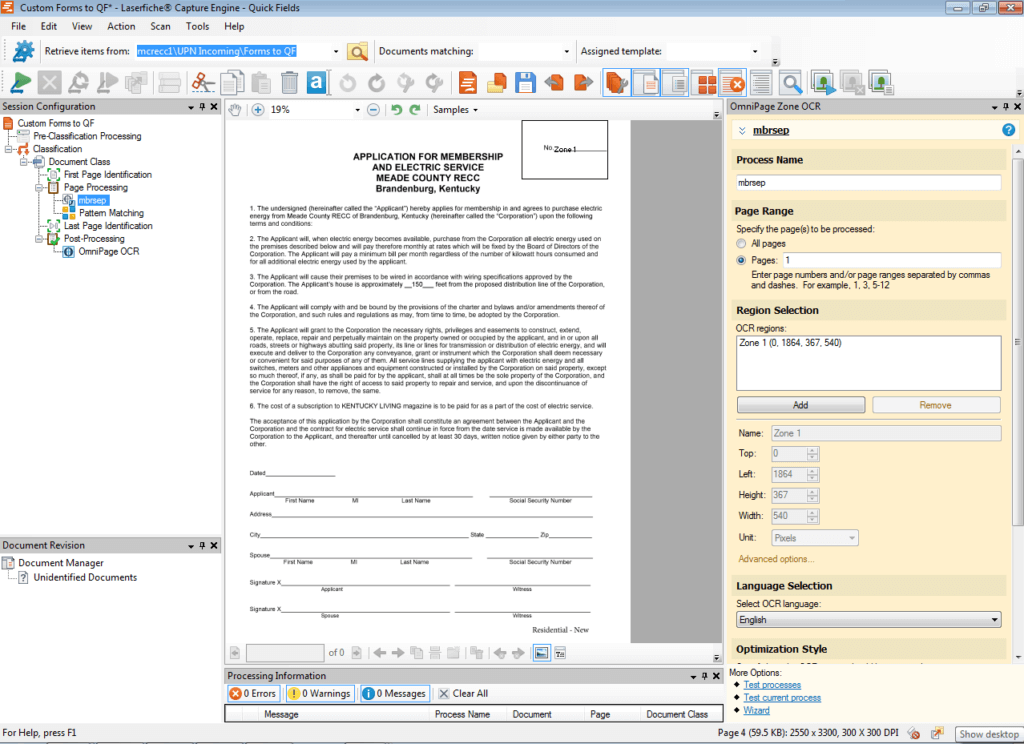Click the monitor with play arrow icon

point(823,83)
